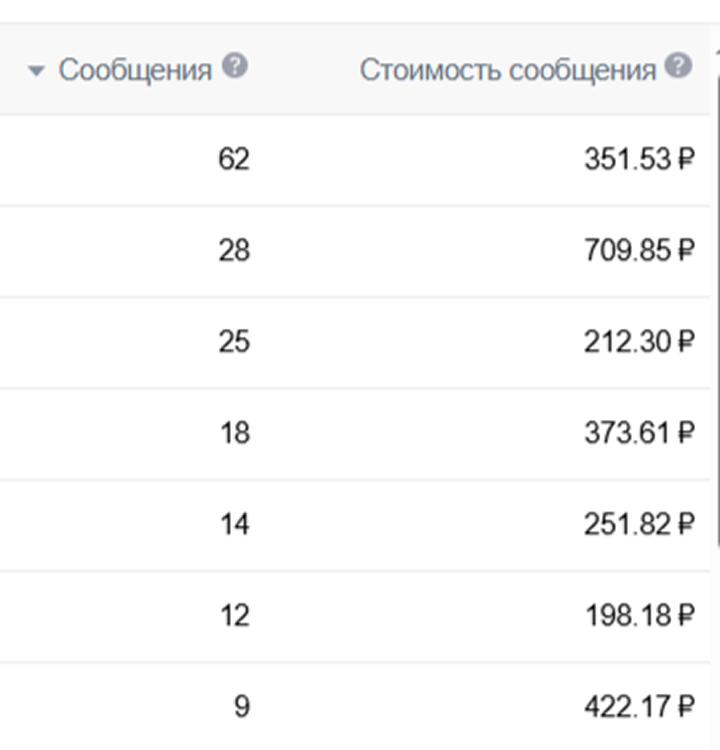Pick the 212.30 ₽ cost value
Viewport: 720px width, 750px height.
click(x=638, y=342)
